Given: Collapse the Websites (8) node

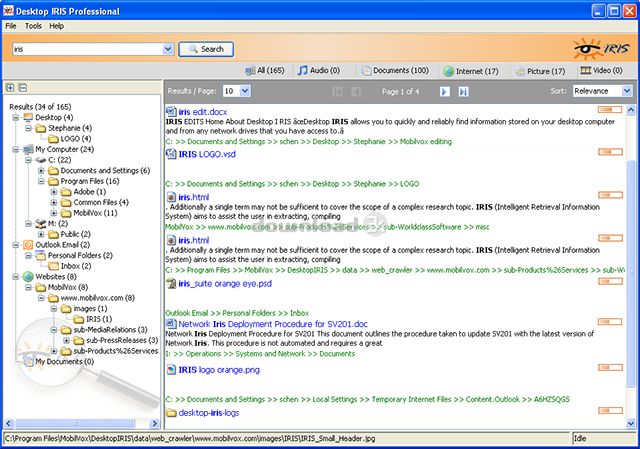Looking at the screenshot, I should (x=15, y=276).
